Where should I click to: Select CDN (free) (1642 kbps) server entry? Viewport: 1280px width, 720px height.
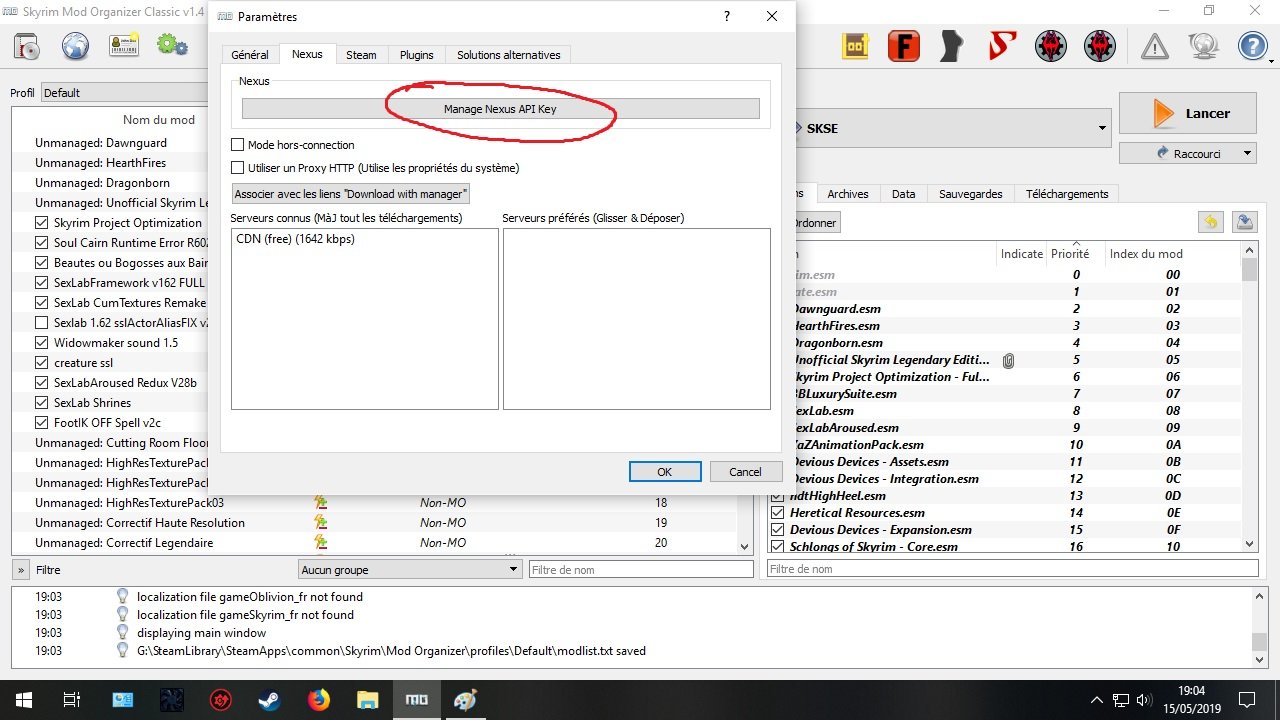tap(295, 239)
